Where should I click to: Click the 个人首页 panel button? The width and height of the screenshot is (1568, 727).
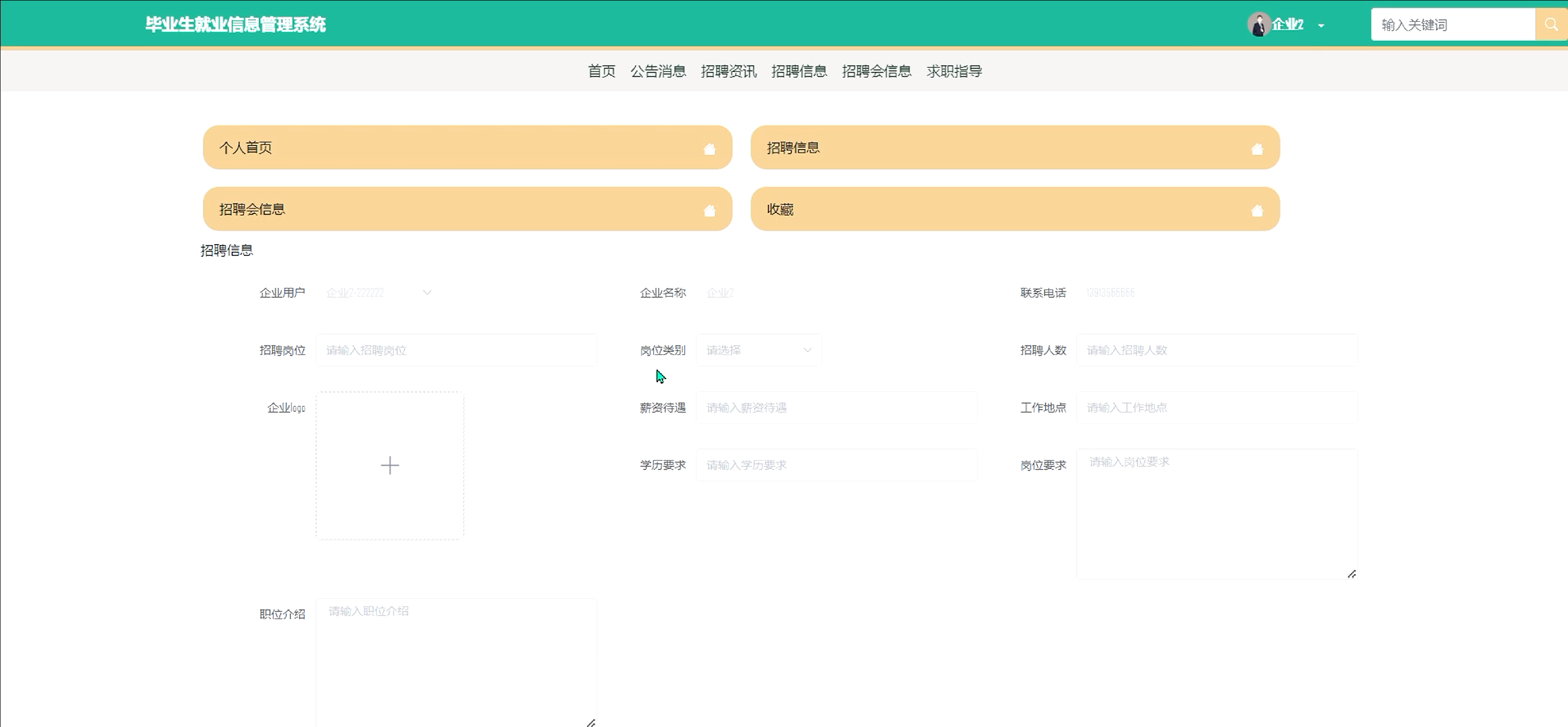[x=467, y=147]
